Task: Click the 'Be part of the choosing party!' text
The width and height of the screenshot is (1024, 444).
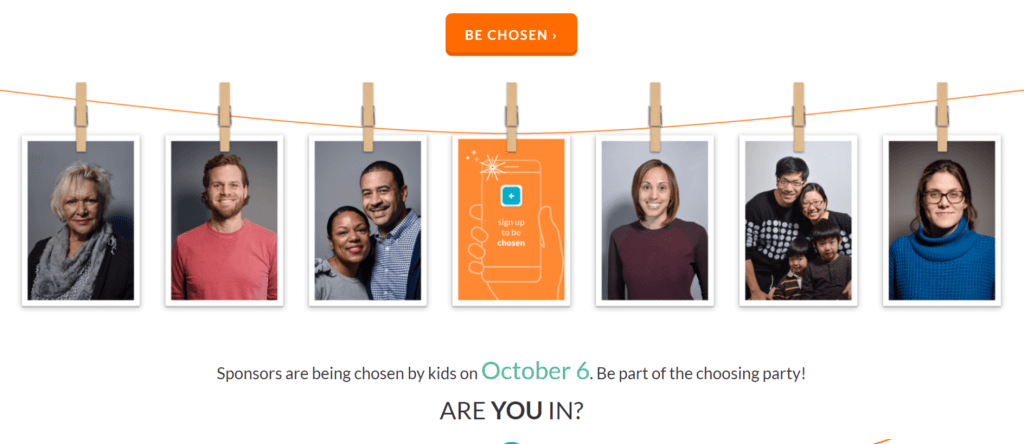Action: tap(701, 374)
